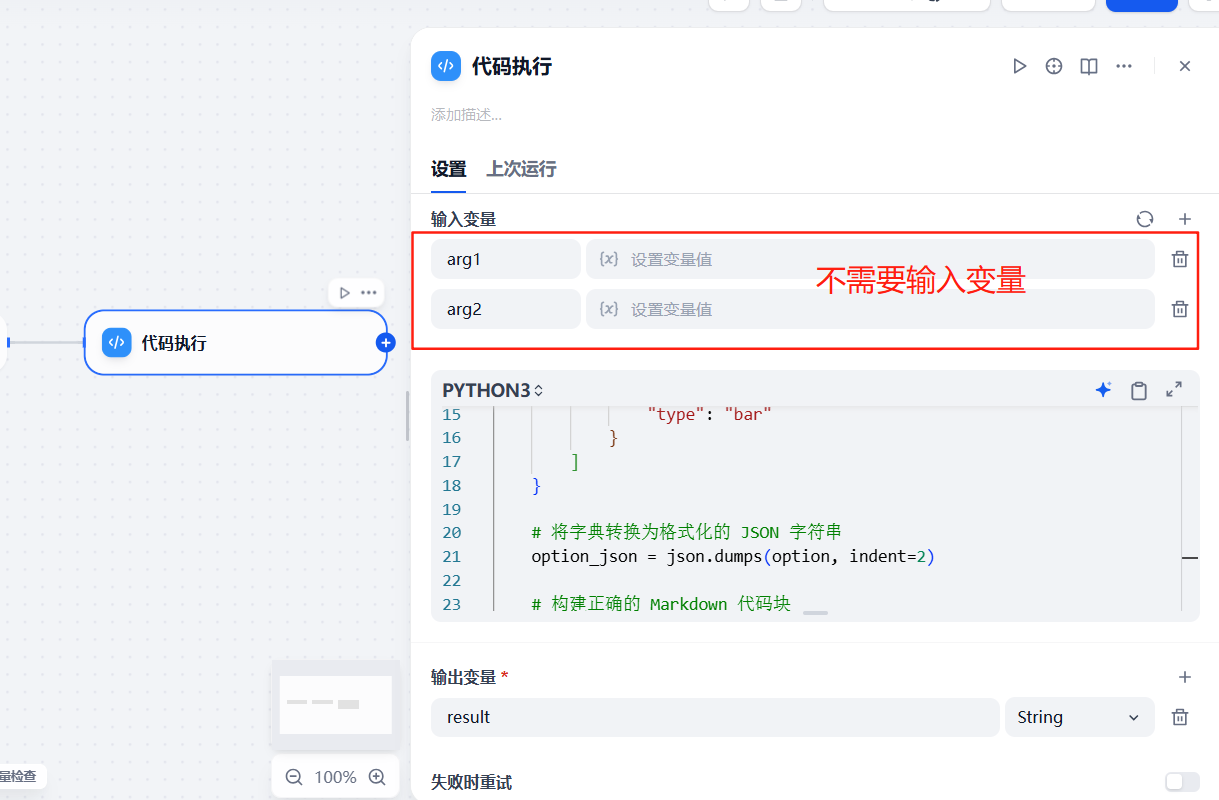Image resolution: width=1219 pixels, height=800 pixels.
Task: Locate node on canvas with crosshair icon
Action: 1054,66
